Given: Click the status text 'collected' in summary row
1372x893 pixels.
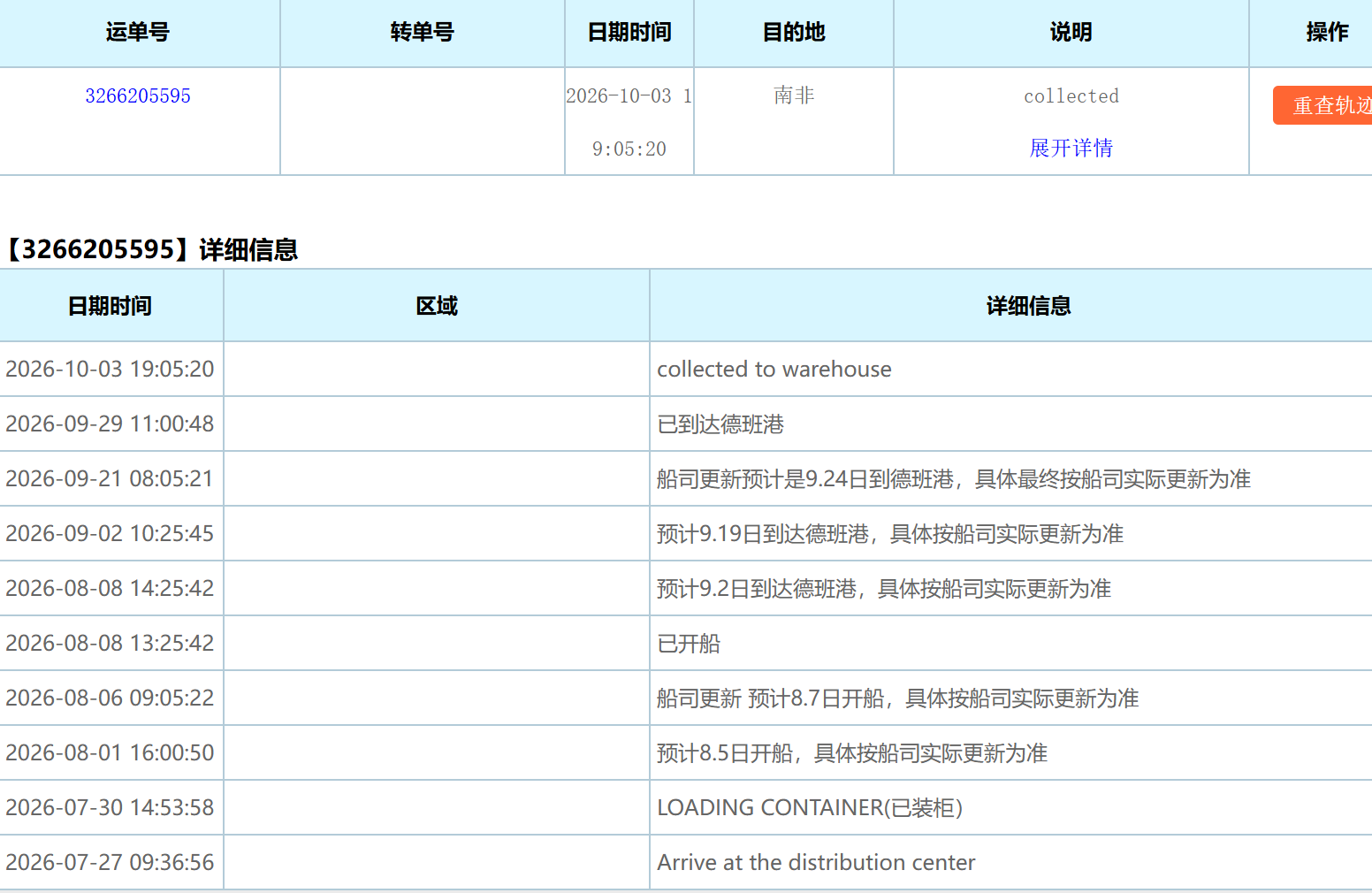Looking at the screenshot, I should coord(1071,95).
